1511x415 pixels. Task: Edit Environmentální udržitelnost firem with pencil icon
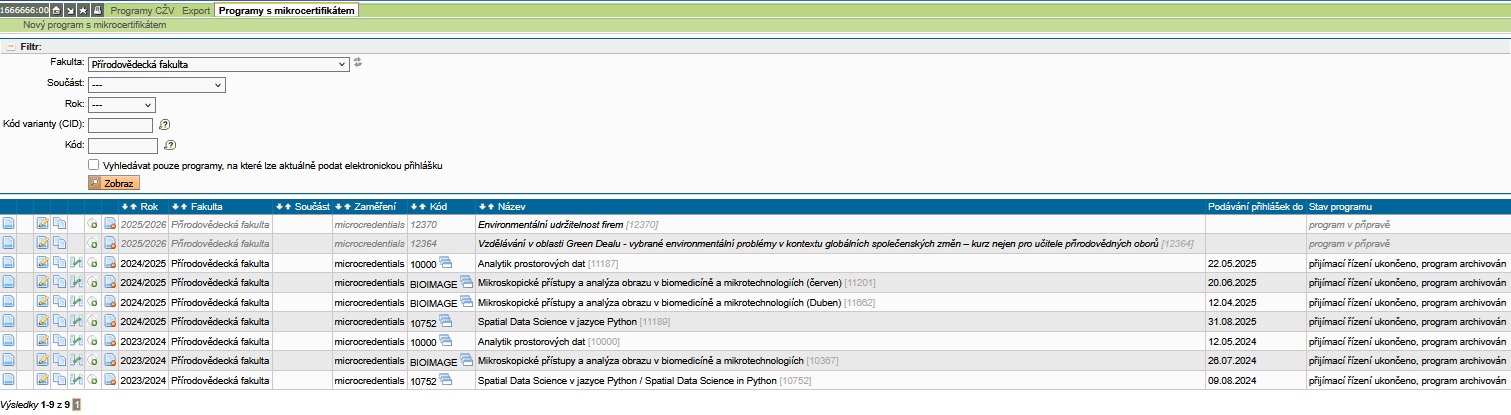tap(42, 224)
